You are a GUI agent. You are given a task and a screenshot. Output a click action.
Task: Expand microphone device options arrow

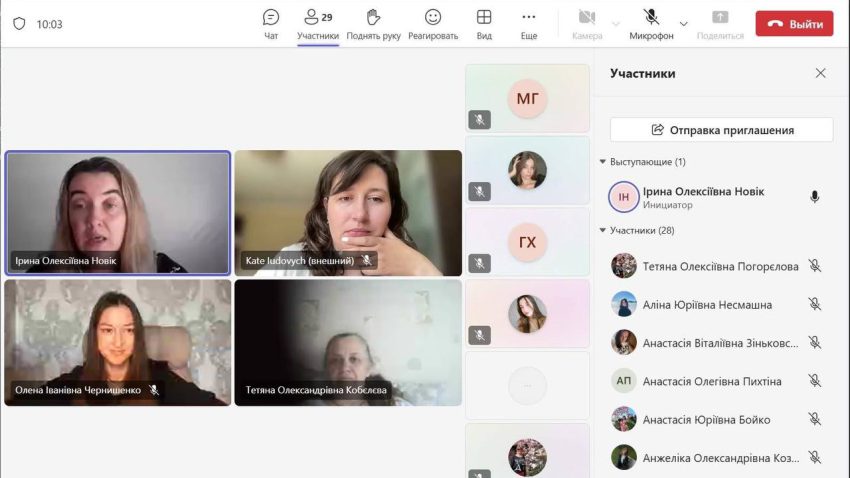[x=684, y=24]
